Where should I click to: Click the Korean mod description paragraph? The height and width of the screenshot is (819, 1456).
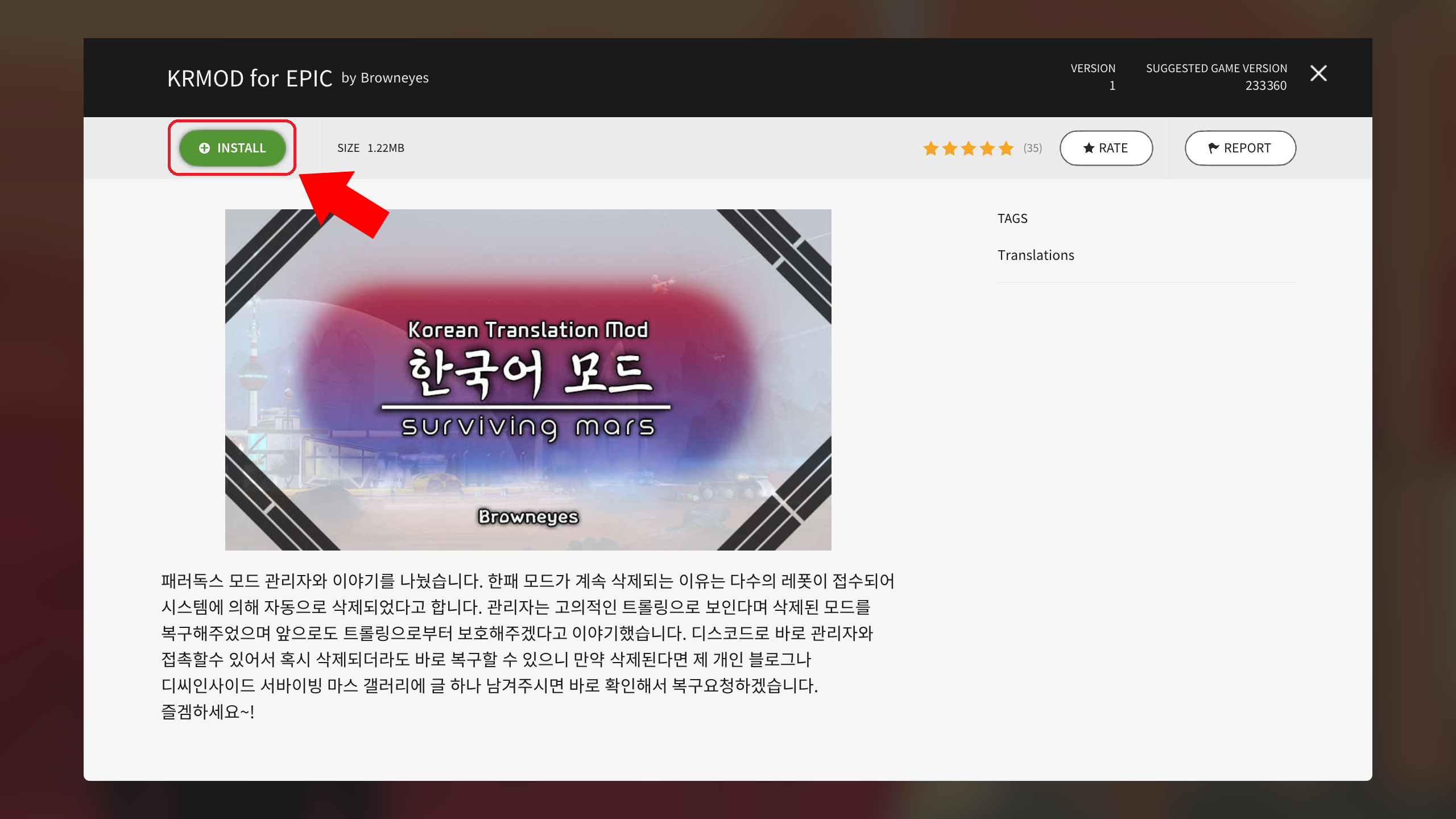point(528,646)
